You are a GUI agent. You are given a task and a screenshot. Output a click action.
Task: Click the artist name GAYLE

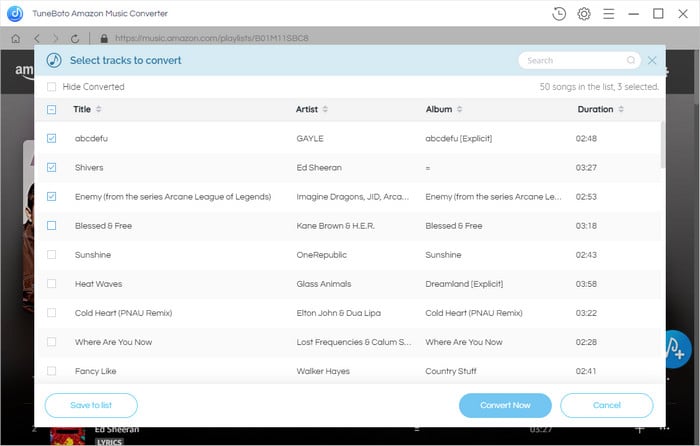pos(310,138)
